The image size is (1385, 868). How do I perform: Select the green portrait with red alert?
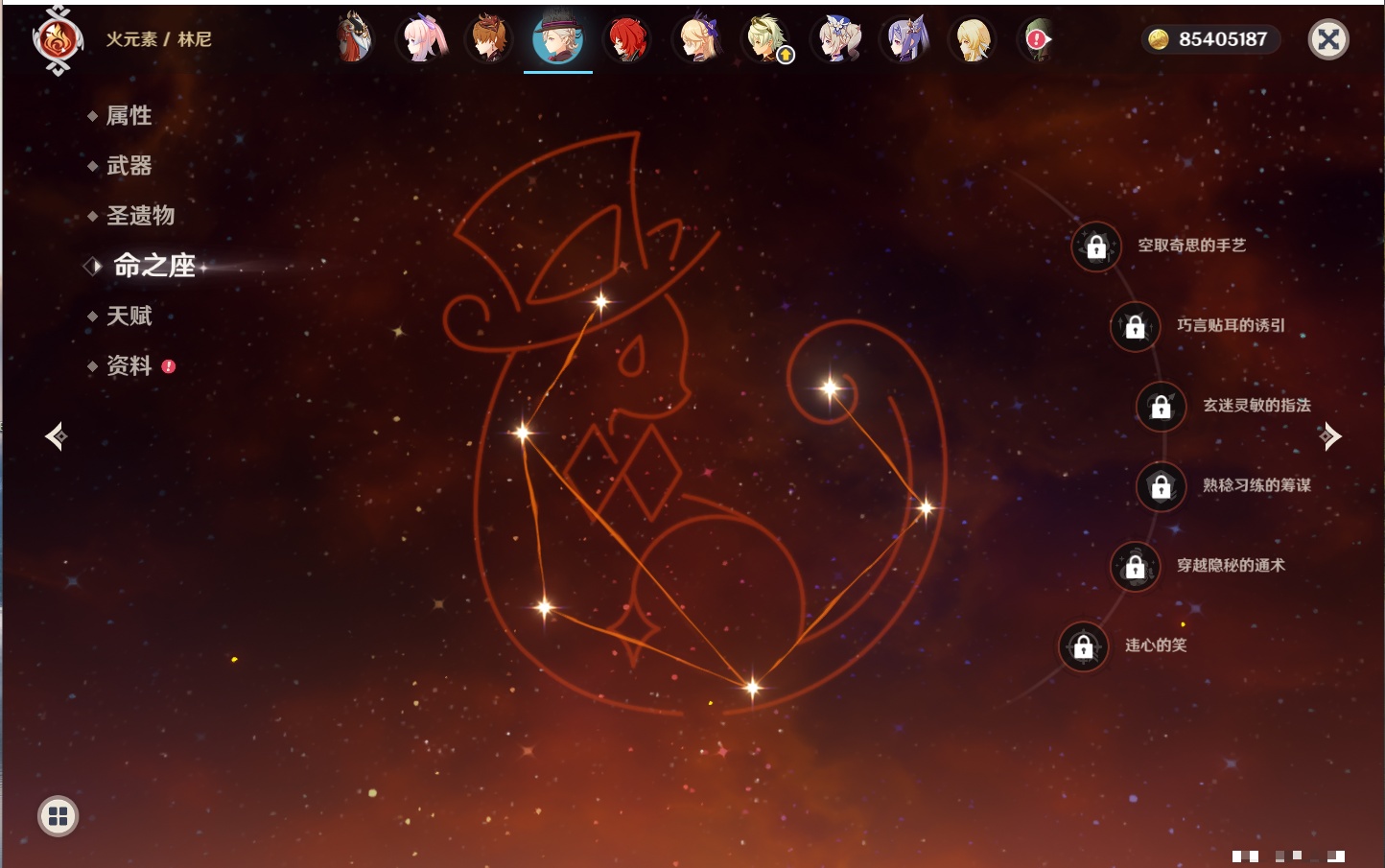tap(1039, 38)
